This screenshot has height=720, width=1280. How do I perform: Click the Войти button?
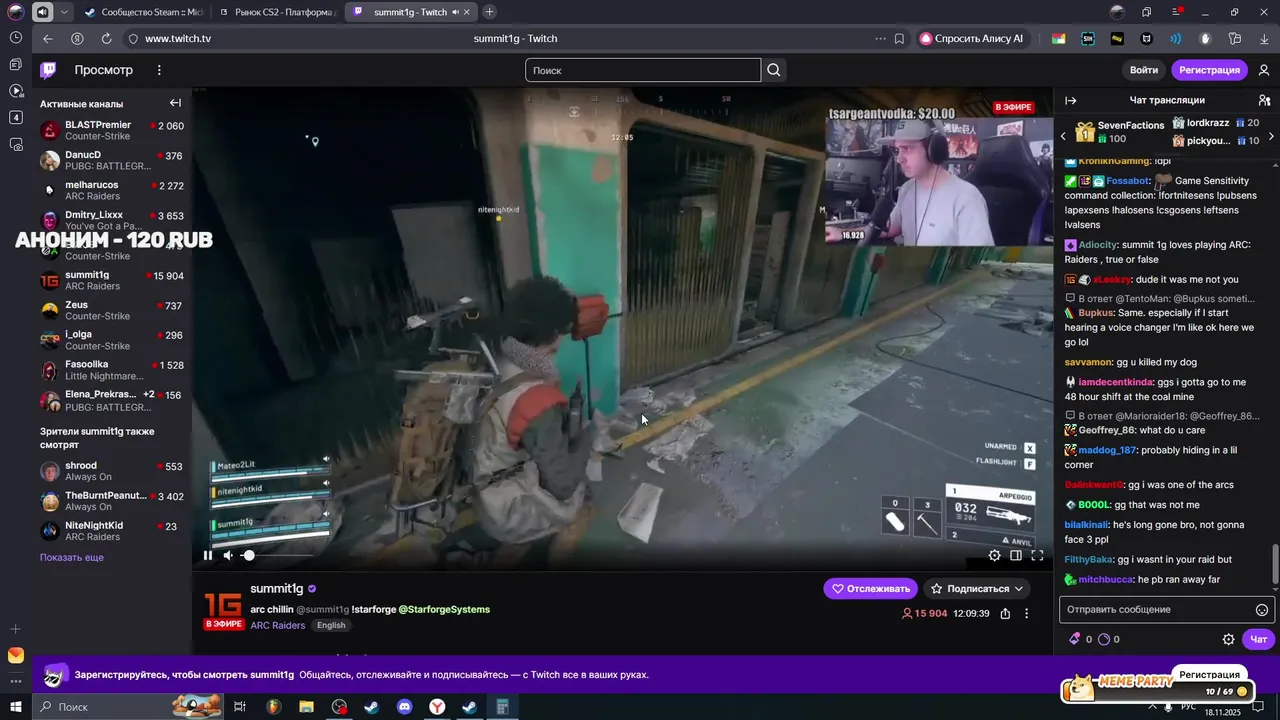[1144, 70]
